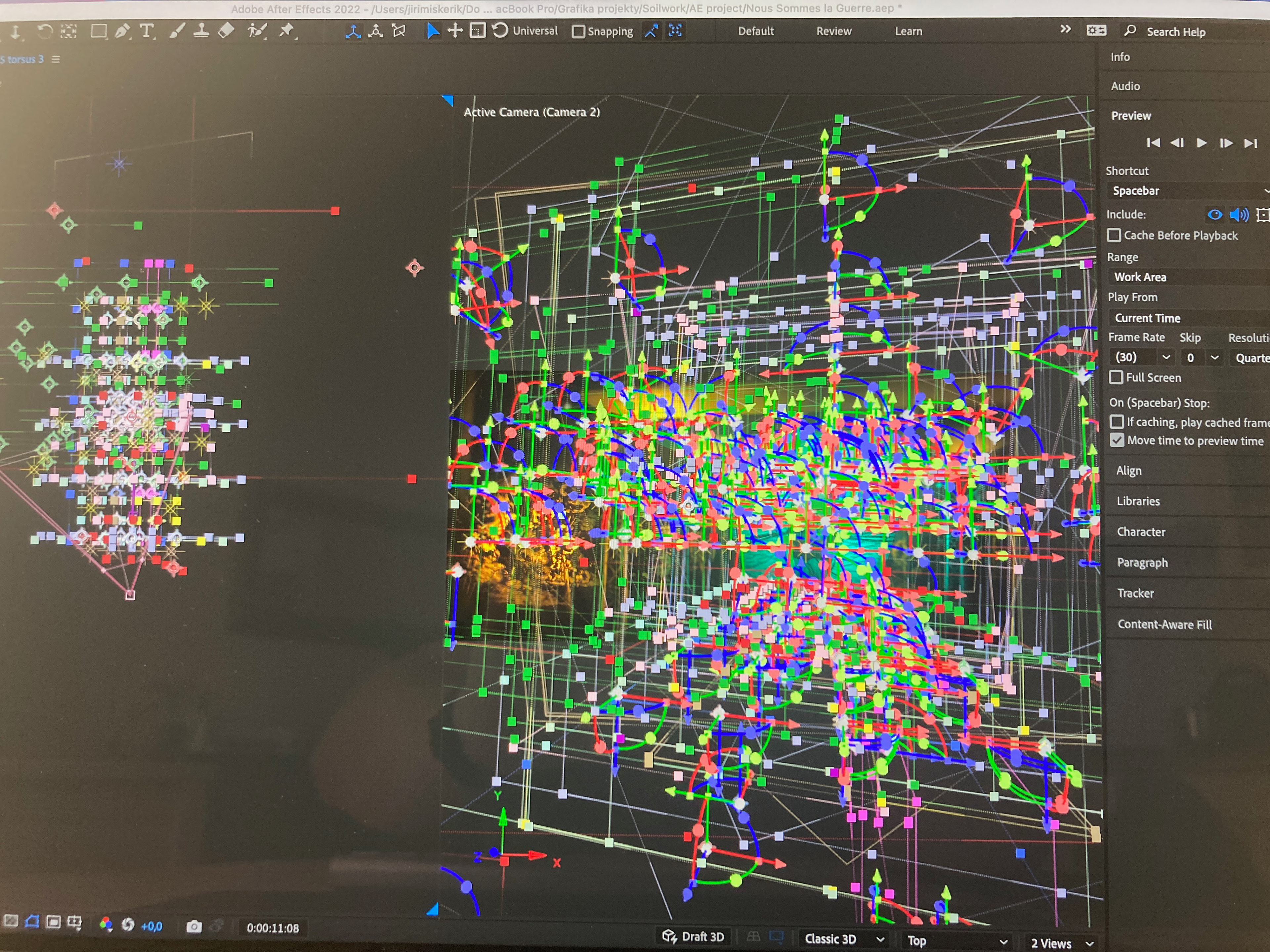Select the Horizontal Type tool
Screen dimensions: 1270x952
click(x=147, y=31)
